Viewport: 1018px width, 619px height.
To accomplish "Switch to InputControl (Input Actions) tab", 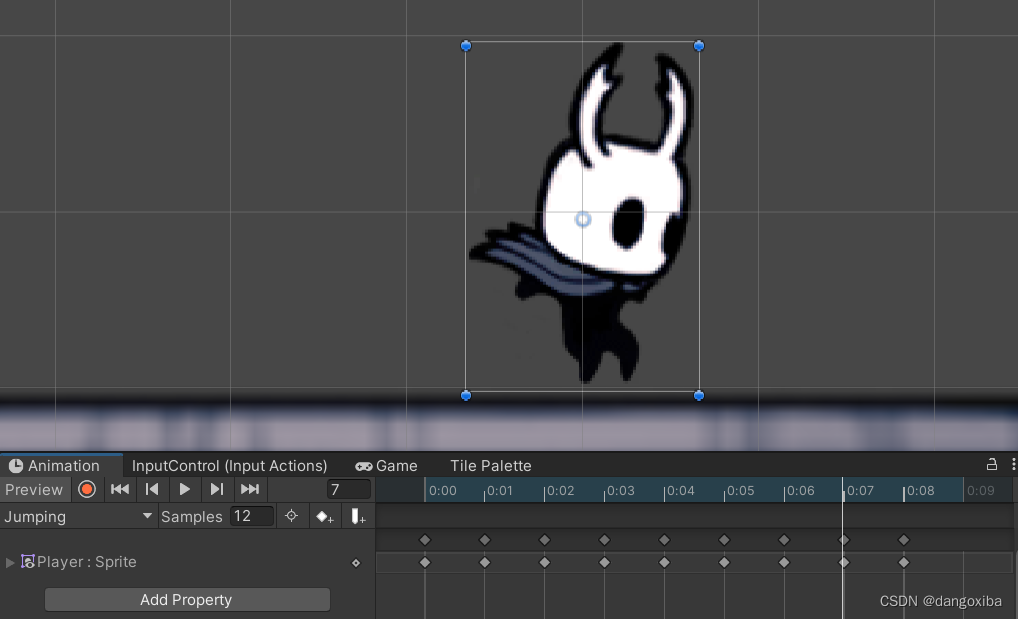I will tap(229, 466).
